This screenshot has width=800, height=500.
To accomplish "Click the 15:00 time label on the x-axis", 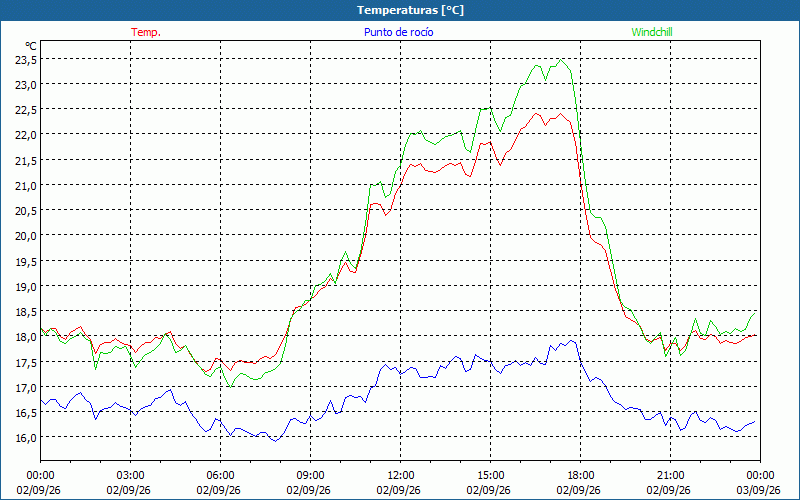I will point(490,476).
